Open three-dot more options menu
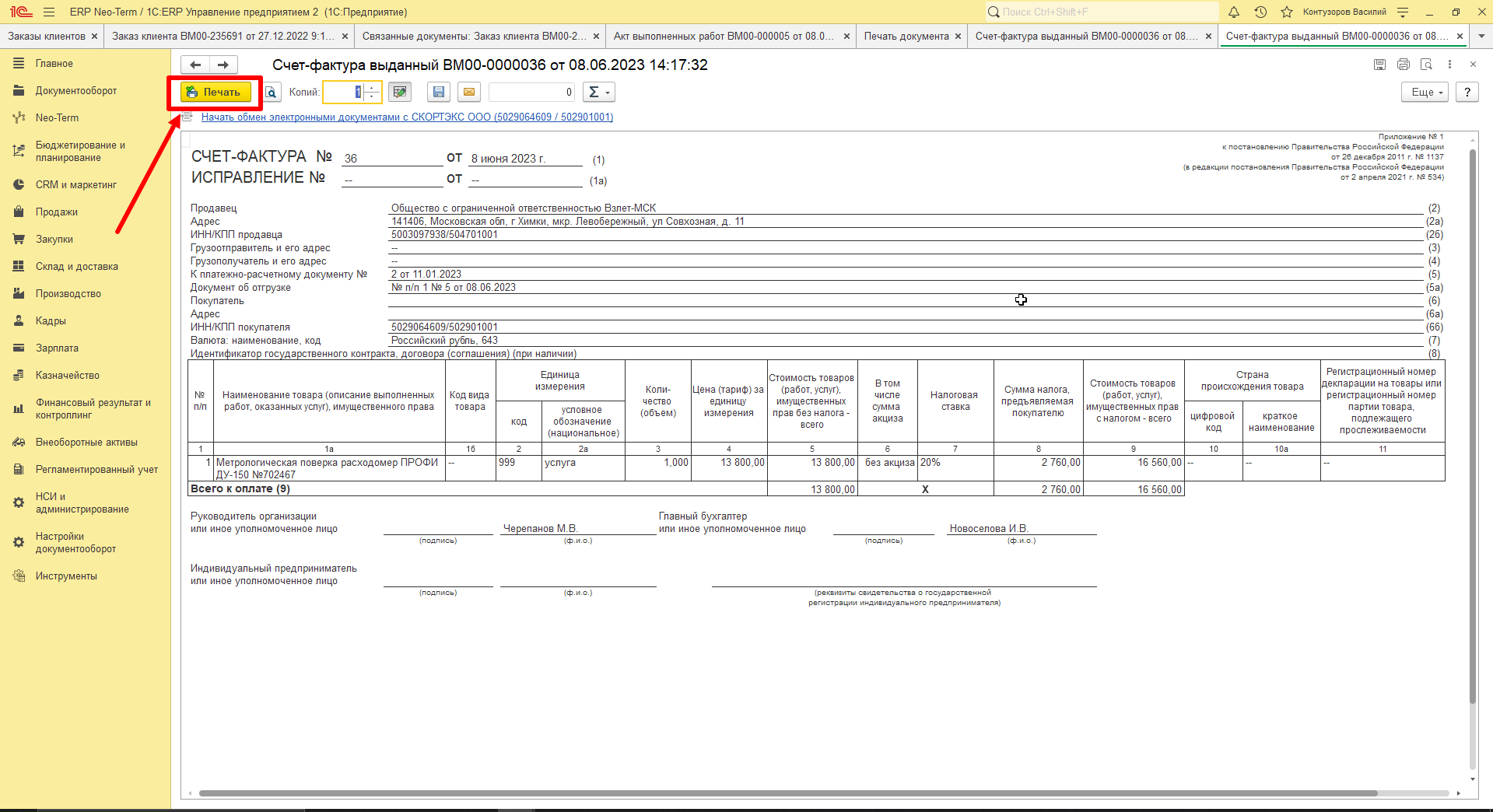 tap(1449, 65)
